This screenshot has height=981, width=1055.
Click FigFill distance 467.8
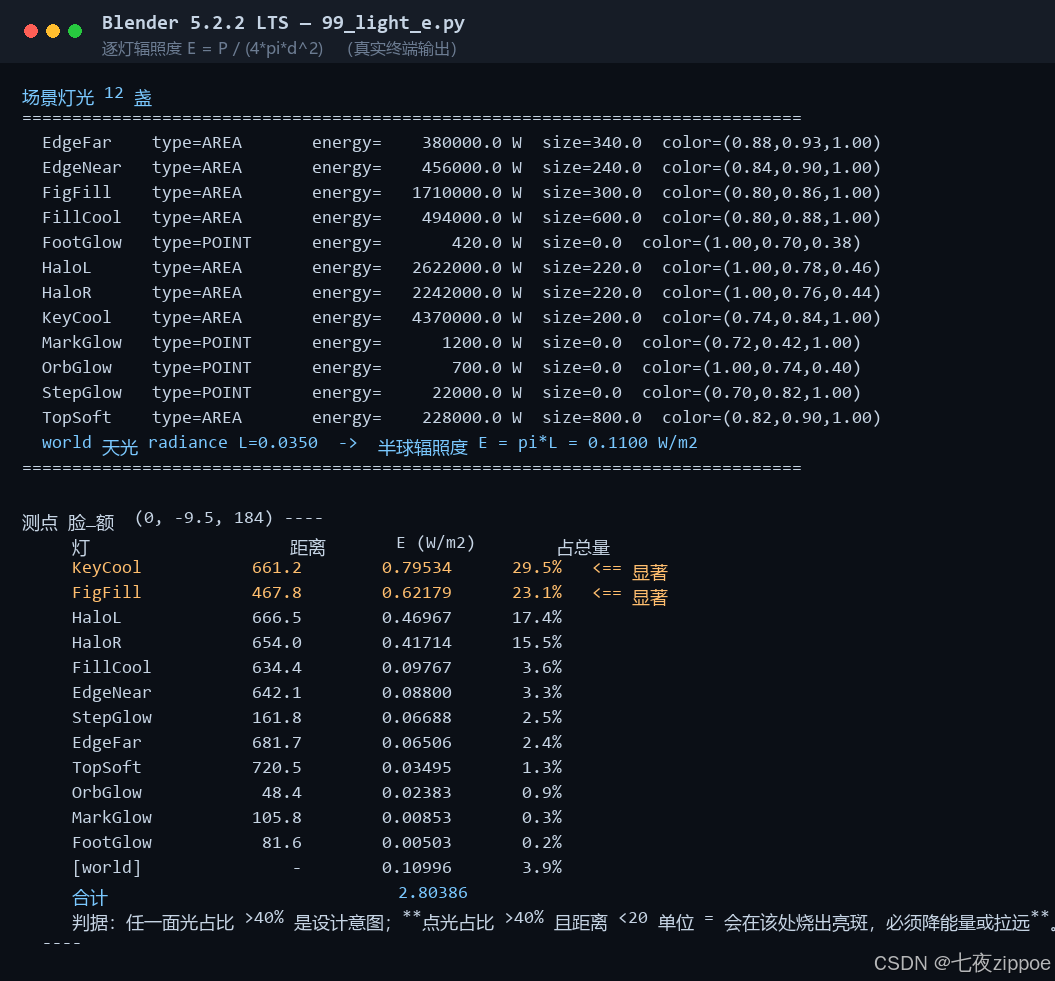click(x=277, y=593)
